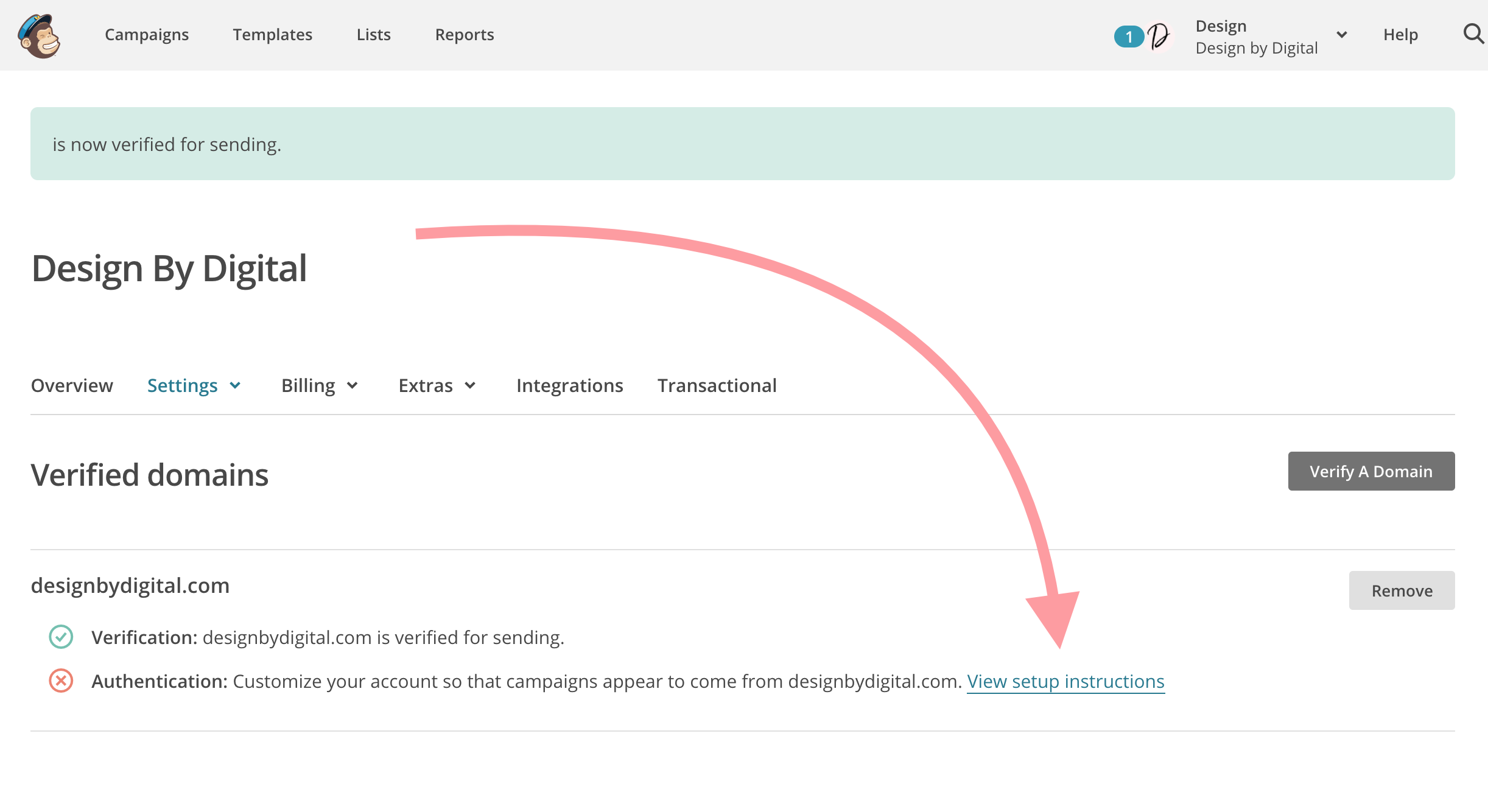This screenshot has width=1488, height=812.
Task: Open the Campaigns menu
Action: click(147, 35)
